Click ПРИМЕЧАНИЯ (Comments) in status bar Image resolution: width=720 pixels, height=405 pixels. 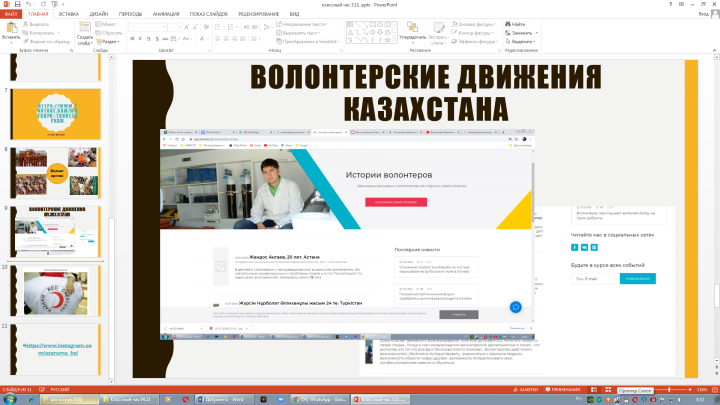pos(562,389)
